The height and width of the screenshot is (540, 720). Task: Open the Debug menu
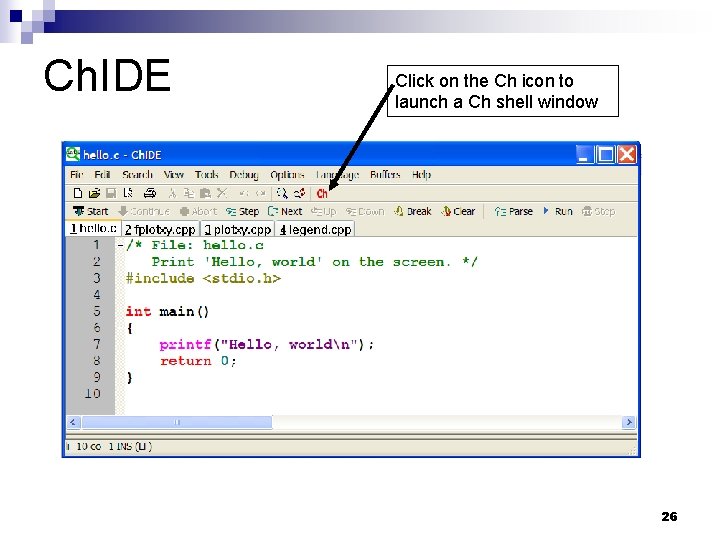coord(244,174)
